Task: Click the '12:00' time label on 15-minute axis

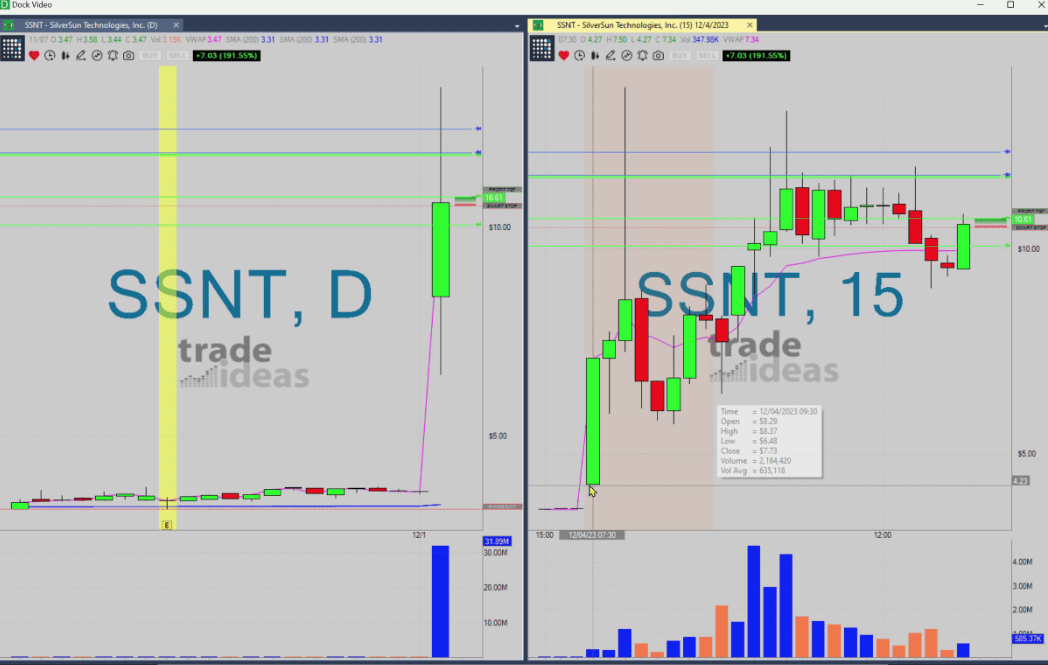Action: coord(882,535)
